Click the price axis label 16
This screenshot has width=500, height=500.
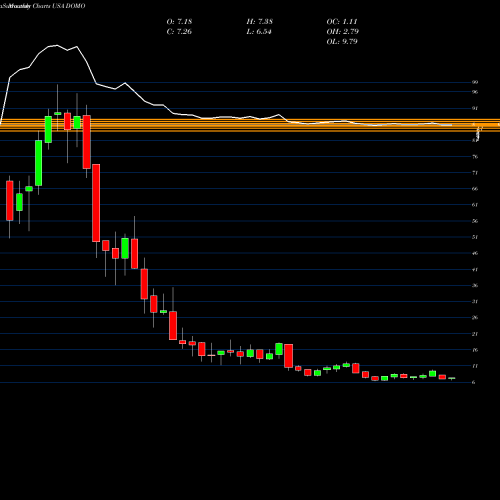click(x=475, y=350)
